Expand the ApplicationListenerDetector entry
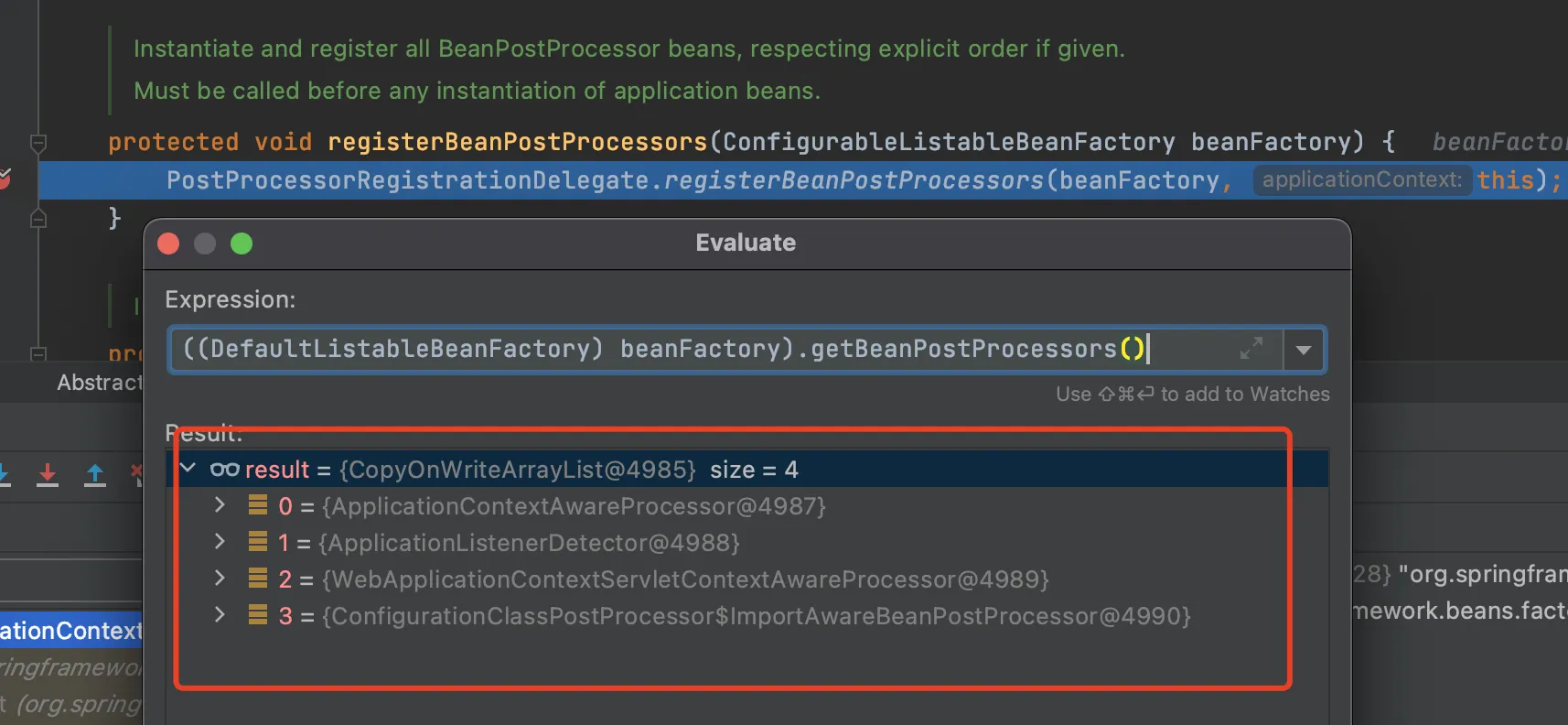The height and width of the screenshot is (725, 1568). pos(220,542)
